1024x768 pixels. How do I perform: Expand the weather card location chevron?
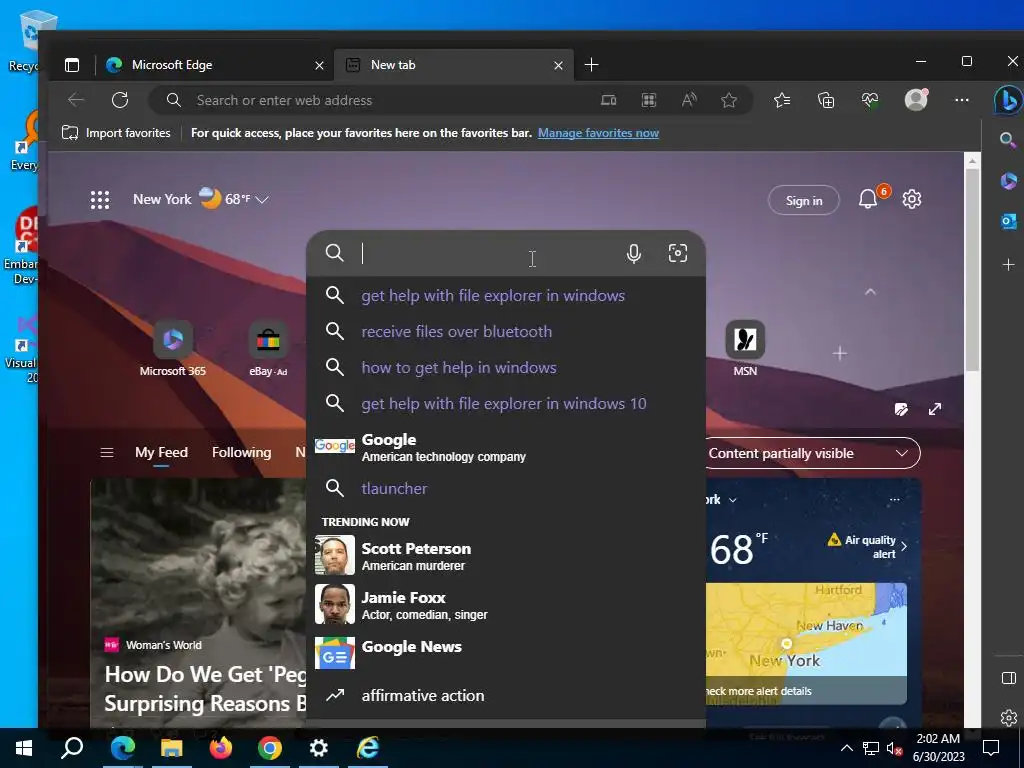tap(733, 500)
